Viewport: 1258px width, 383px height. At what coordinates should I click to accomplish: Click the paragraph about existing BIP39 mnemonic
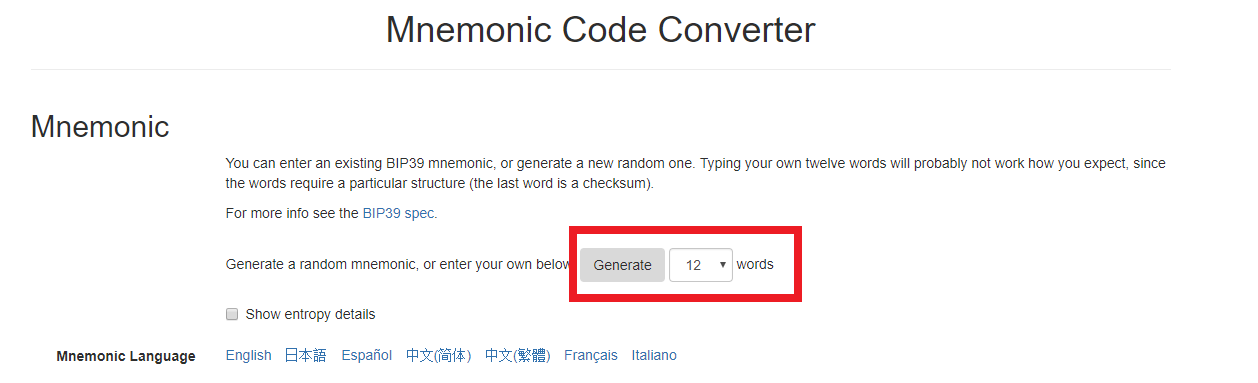(695, 173)
